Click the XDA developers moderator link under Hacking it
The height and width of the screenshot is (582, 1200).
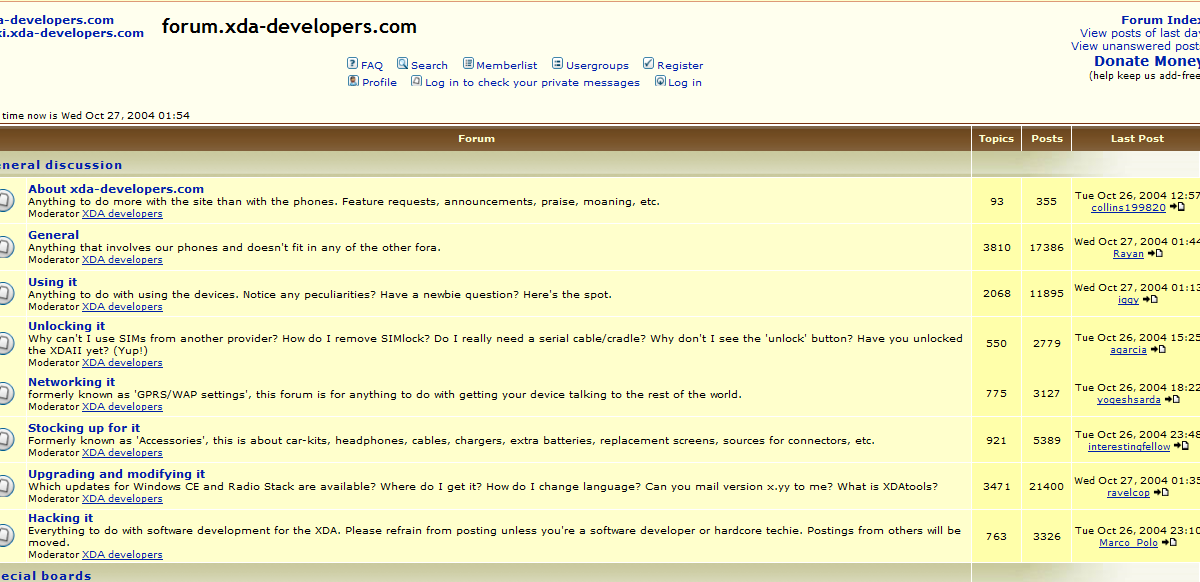pos(122,555)
